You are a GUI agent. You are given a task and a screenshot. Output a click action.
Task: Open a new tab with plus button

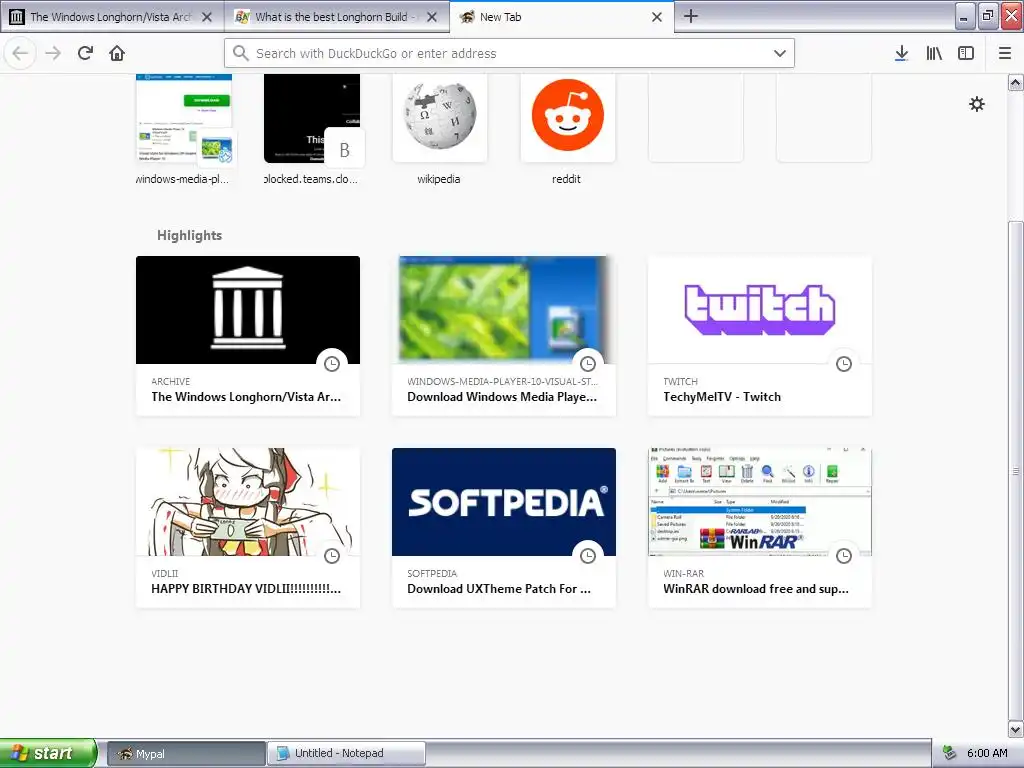pyautogui.click(x=690, y=16)
